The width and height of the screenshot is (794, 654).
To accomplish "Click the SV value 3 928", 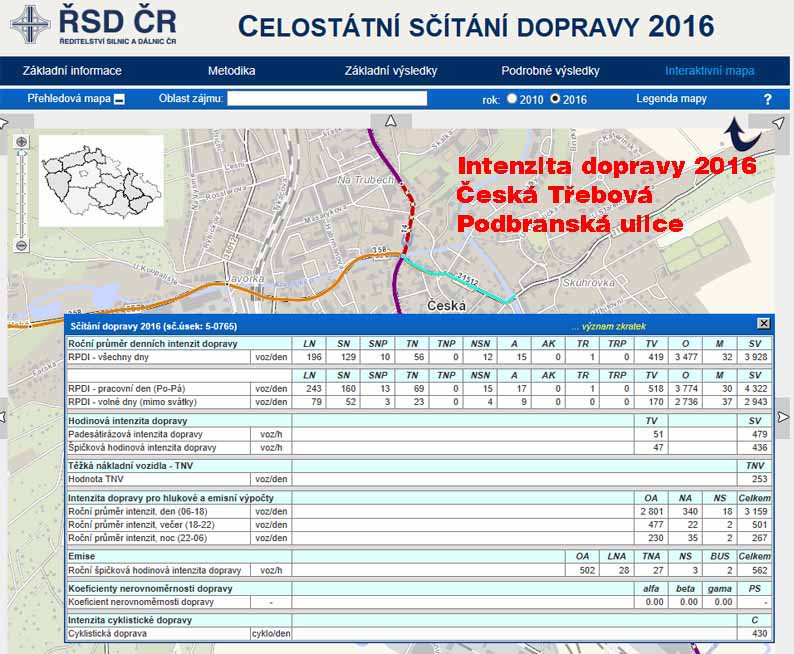I will pos(755,357).
